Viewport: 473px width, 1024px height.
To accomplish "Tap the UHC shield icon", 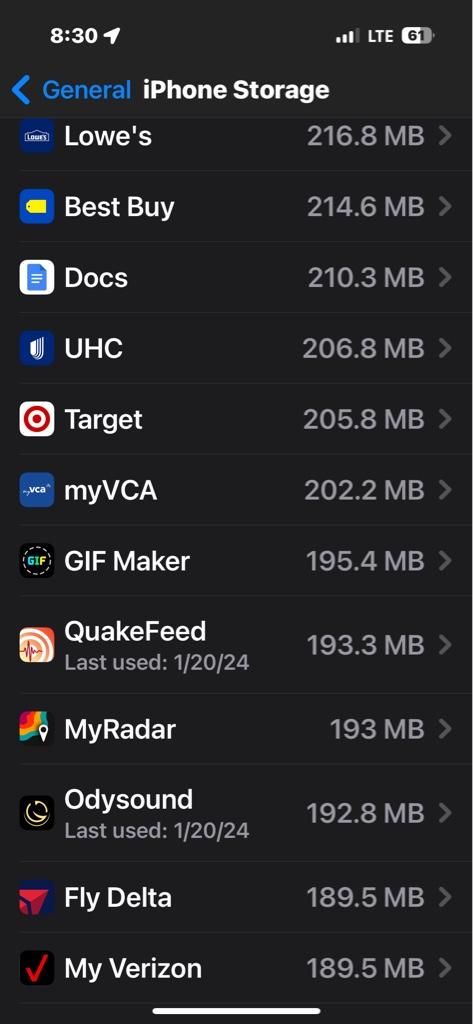I will (x=37, y=348).
